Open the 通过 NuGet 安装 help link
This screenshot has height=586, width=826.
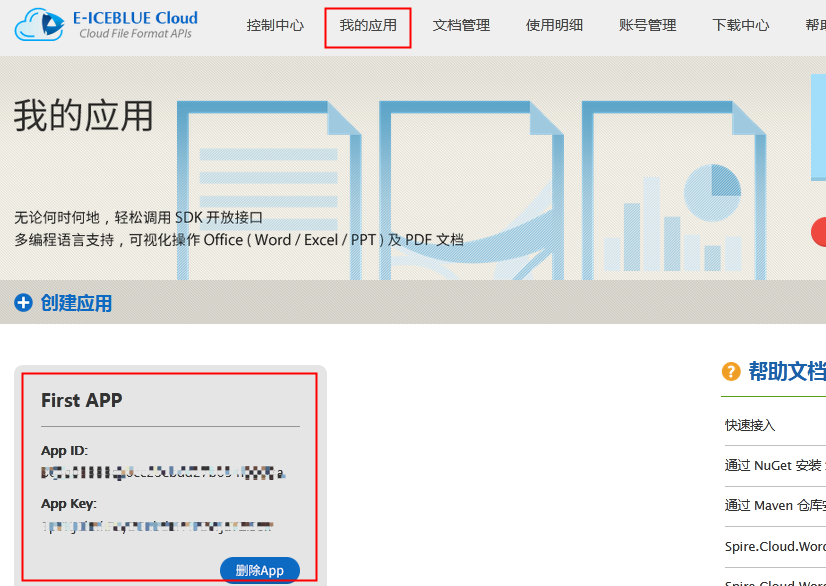click(775, 466)
